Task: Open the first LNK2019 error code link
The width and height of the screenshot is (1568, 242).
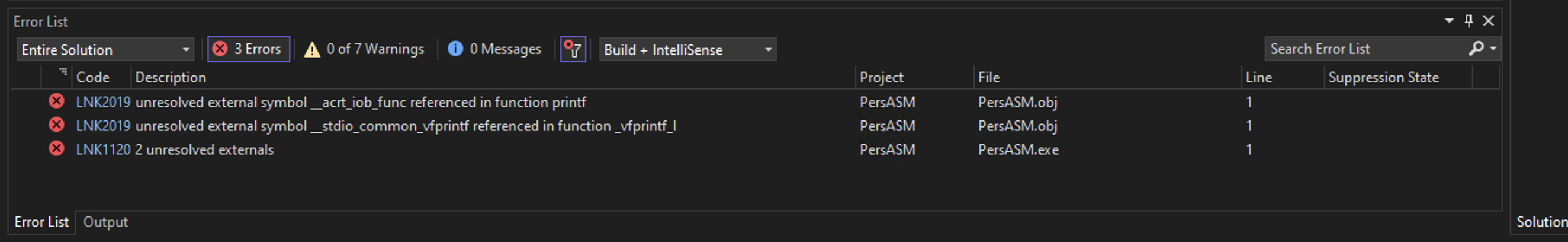Action: [x=103, y=103]
